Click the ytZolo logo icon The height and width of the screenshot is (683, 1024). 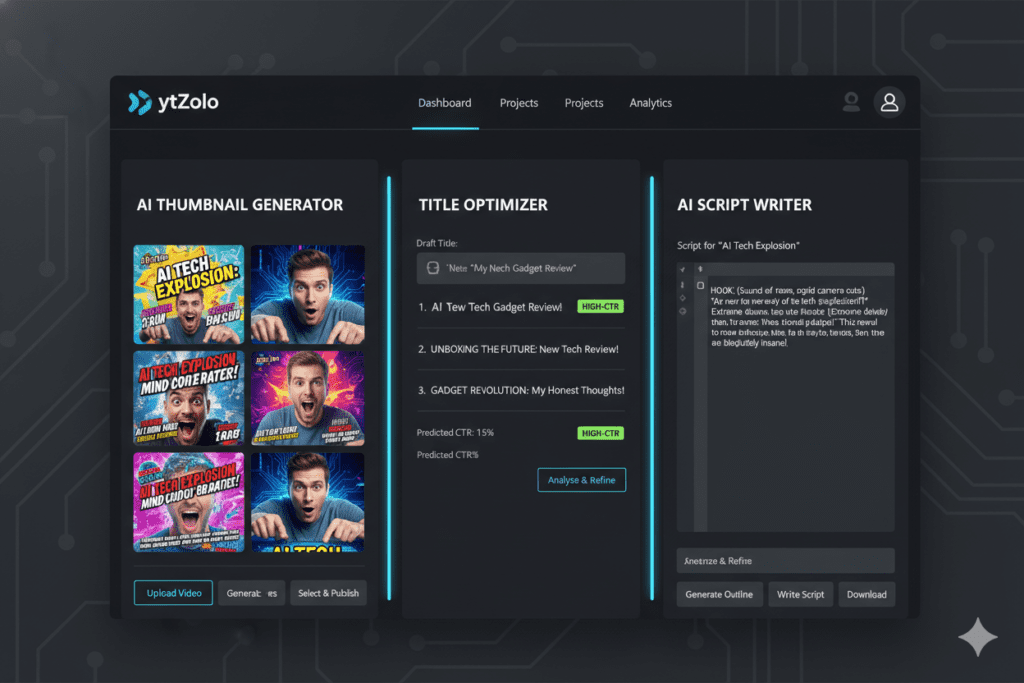tap(139, 102)
